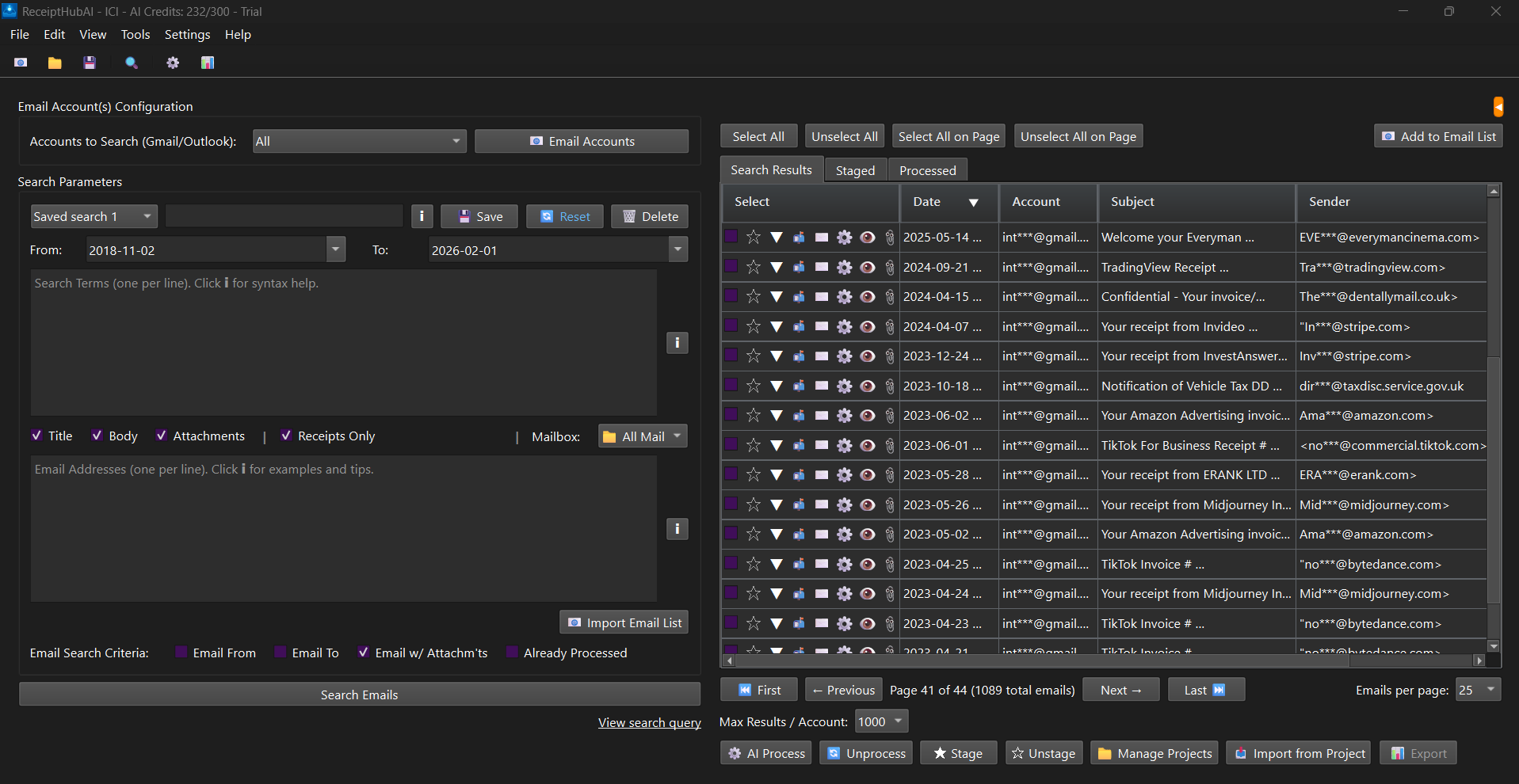Click the envelope icon on the TikTok Invoice row
This screenshot has width=1519, height=784.
tap(821, 564)
